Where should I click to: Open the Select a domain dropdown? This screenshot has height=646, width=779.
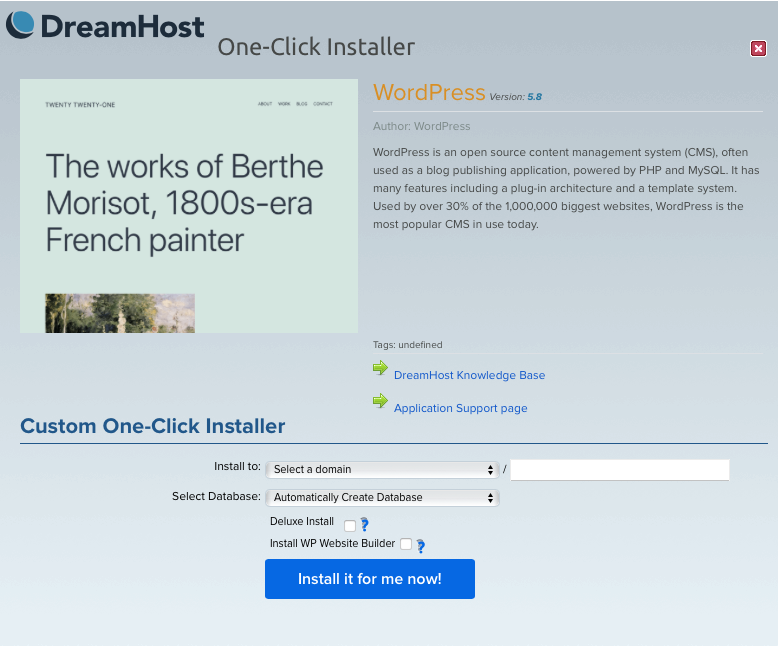click(x=382, y=470)
